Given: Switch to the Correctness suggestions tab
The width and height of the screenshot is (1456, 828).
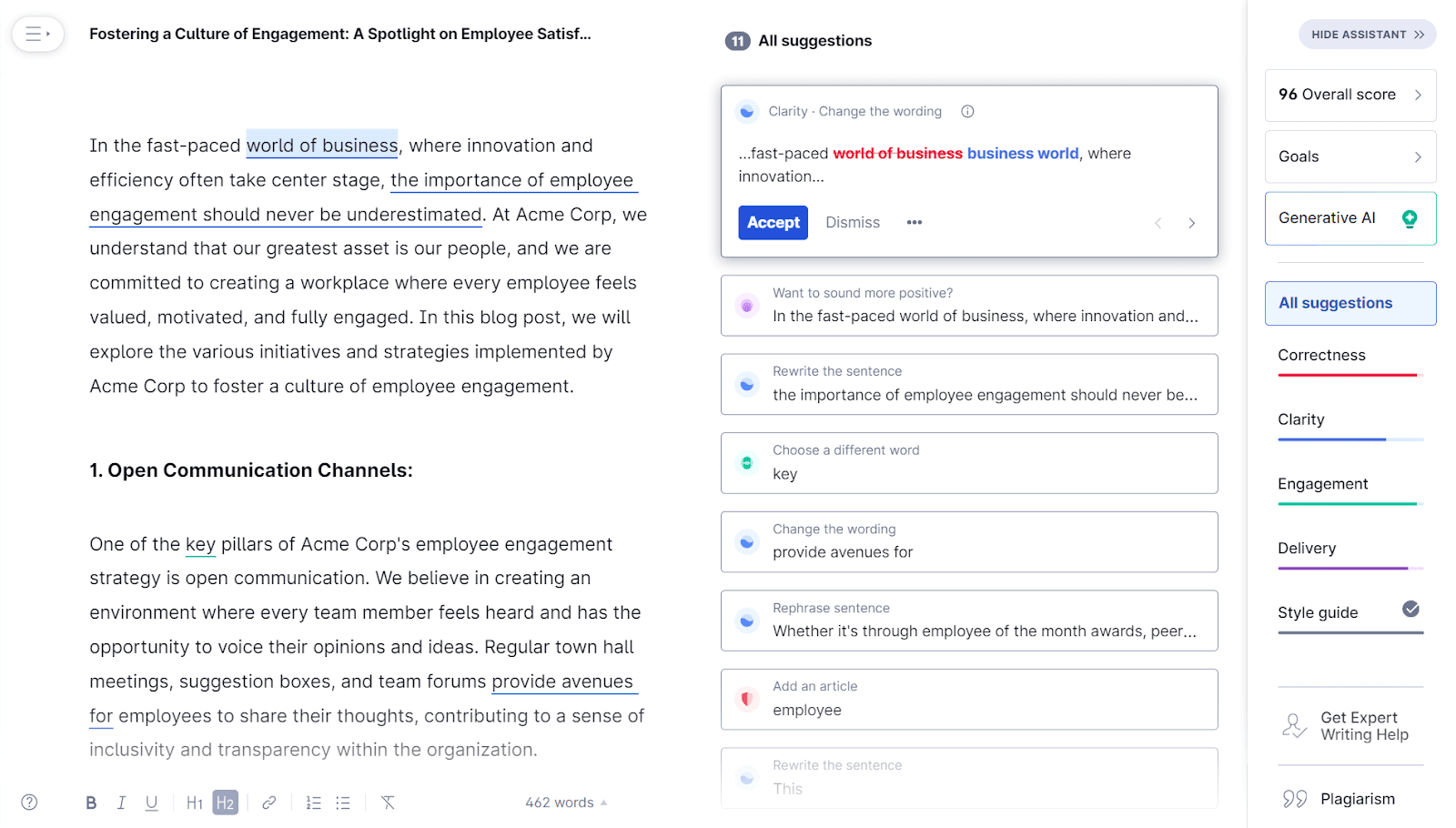Looking at the screenshot, I should 1321,355.
